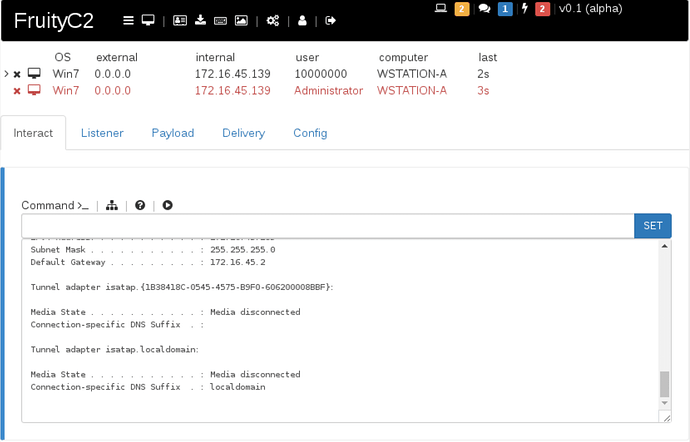The width and height of the screenshot is (690, 442).
Task: Open the hamburger menu icon
Action: tap(128, 21)
